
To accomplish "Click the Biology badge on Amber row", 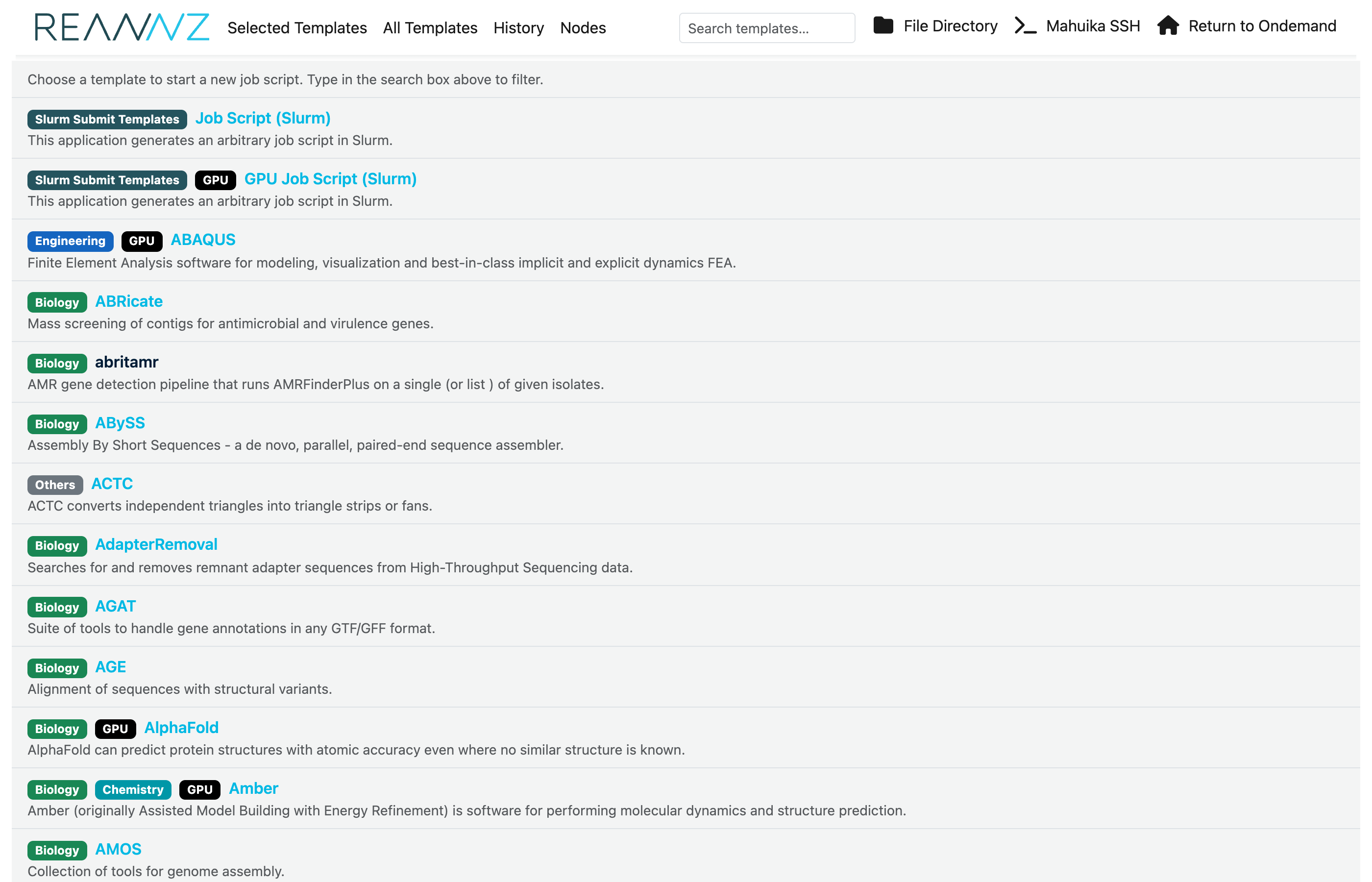I will click(57, 789).
